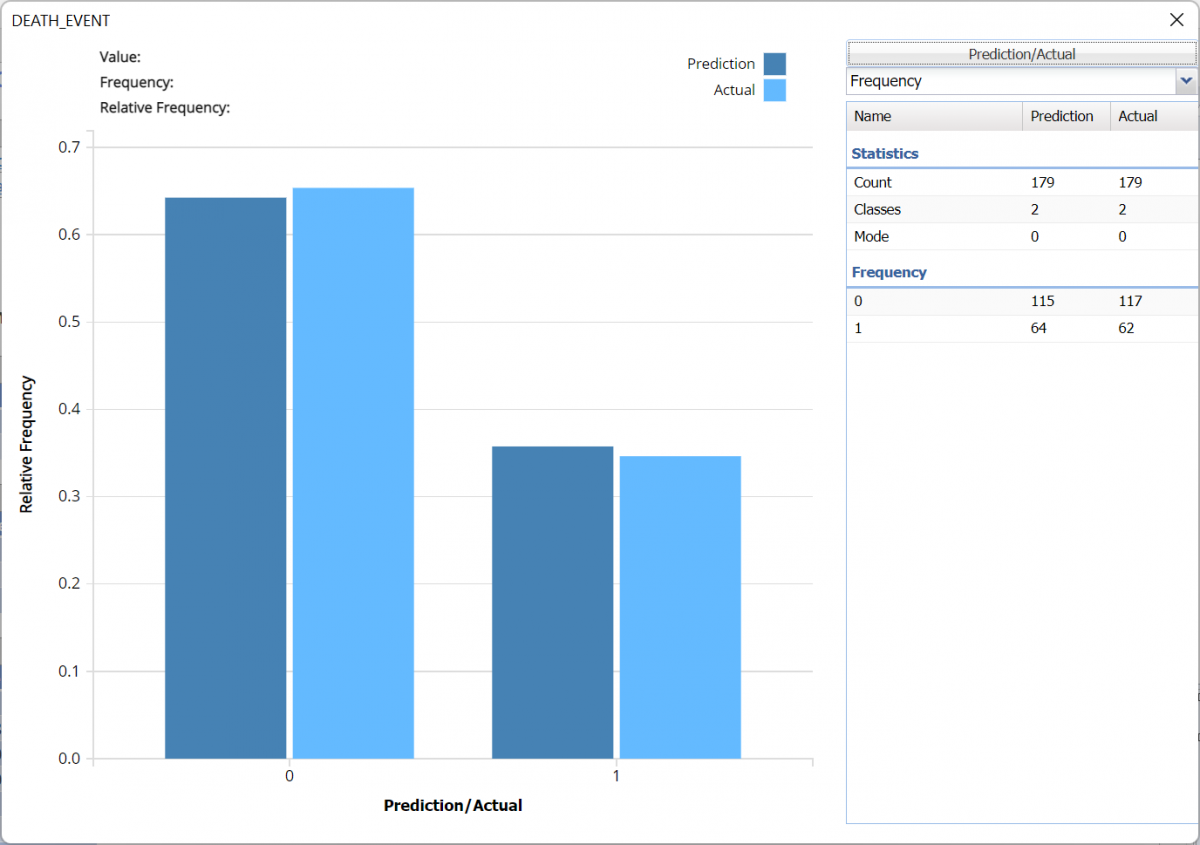Image resolution: width=1200 pixels, height=845 pixels.
Task: Click the Actual bar for class 0
Action: [x=353, y=473]
